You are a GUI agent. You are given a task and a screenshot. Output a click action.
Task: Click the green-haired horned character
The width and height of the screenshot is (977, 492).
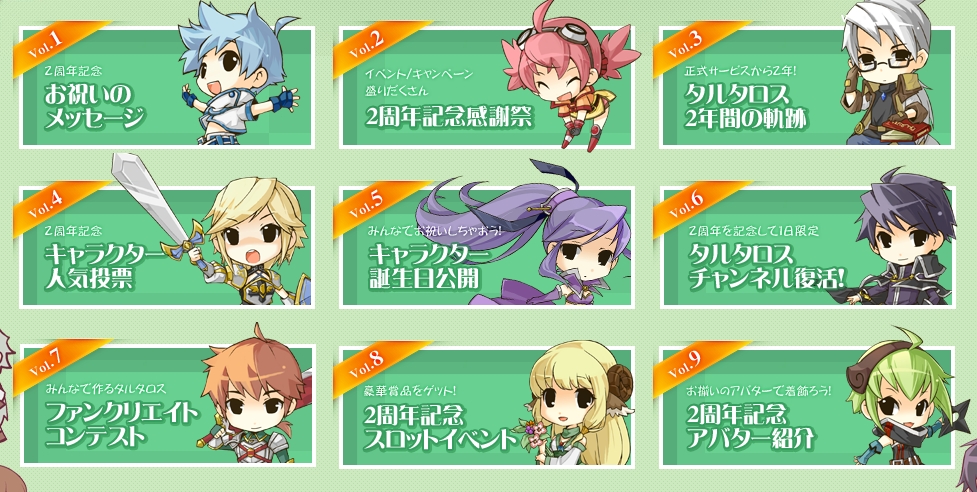(903, 402)
